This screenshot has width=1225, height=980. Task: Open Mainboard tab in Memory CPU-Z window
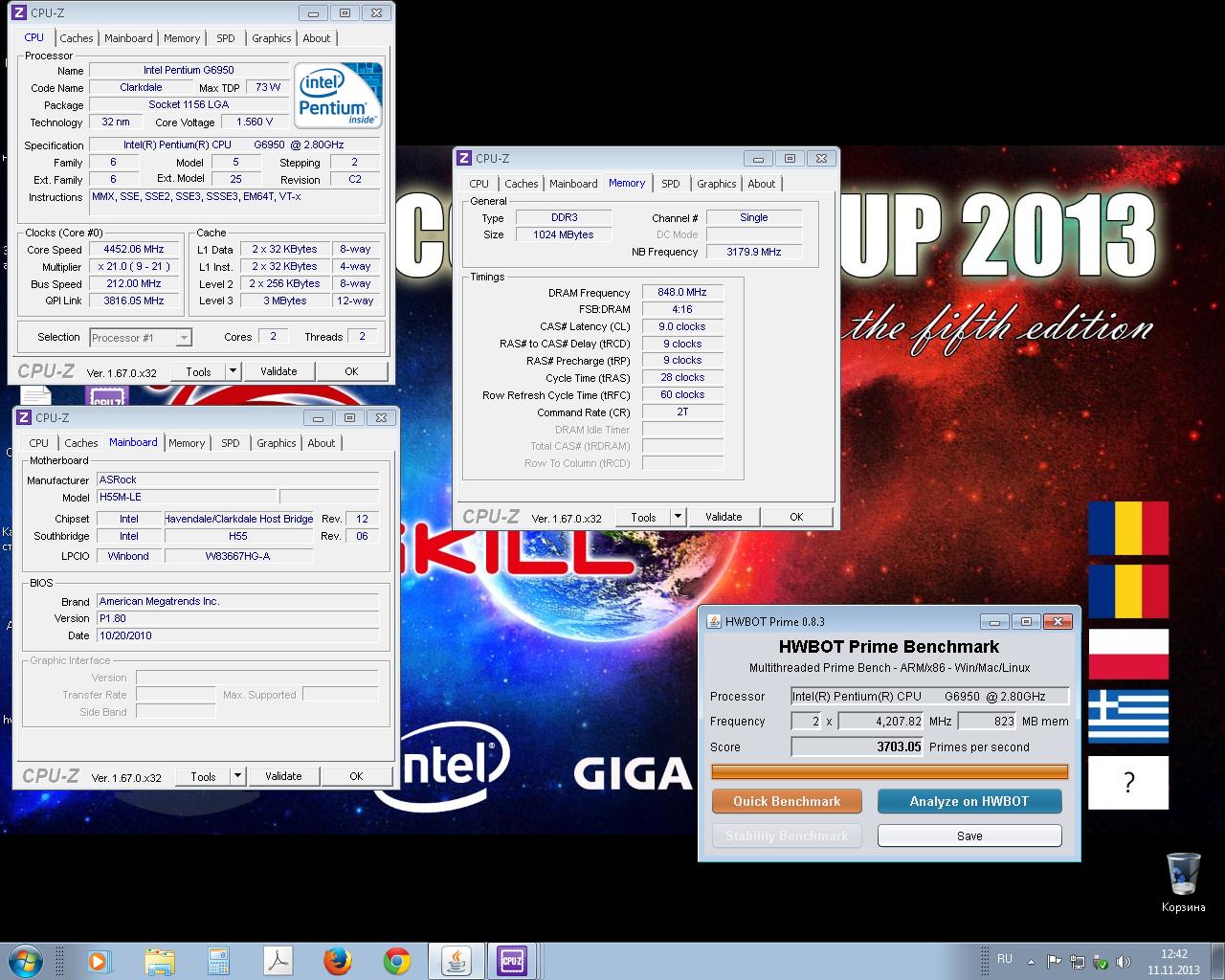573,184
